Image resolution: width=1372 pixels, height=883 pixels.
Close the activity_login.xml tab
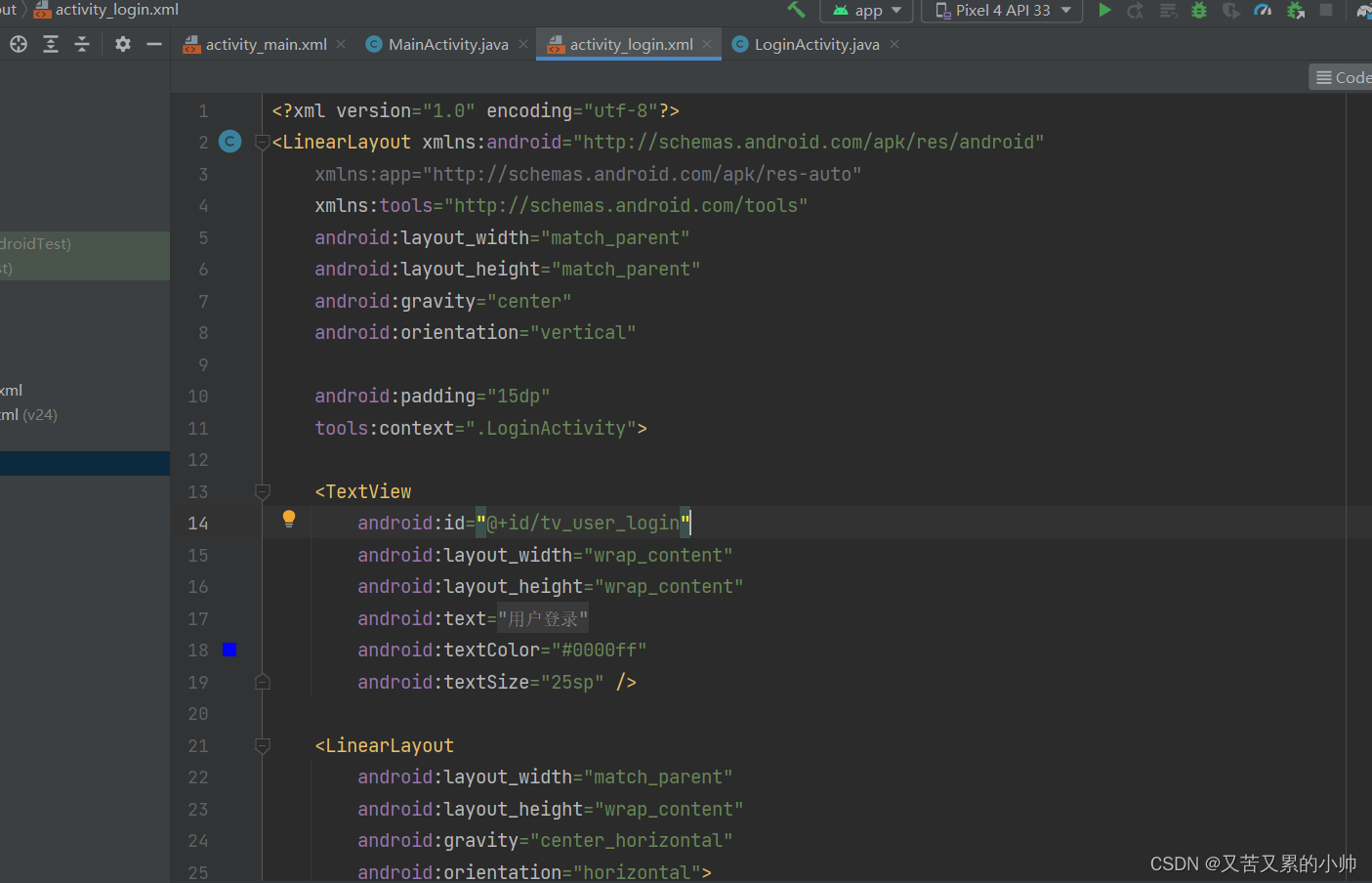point(707,44)
